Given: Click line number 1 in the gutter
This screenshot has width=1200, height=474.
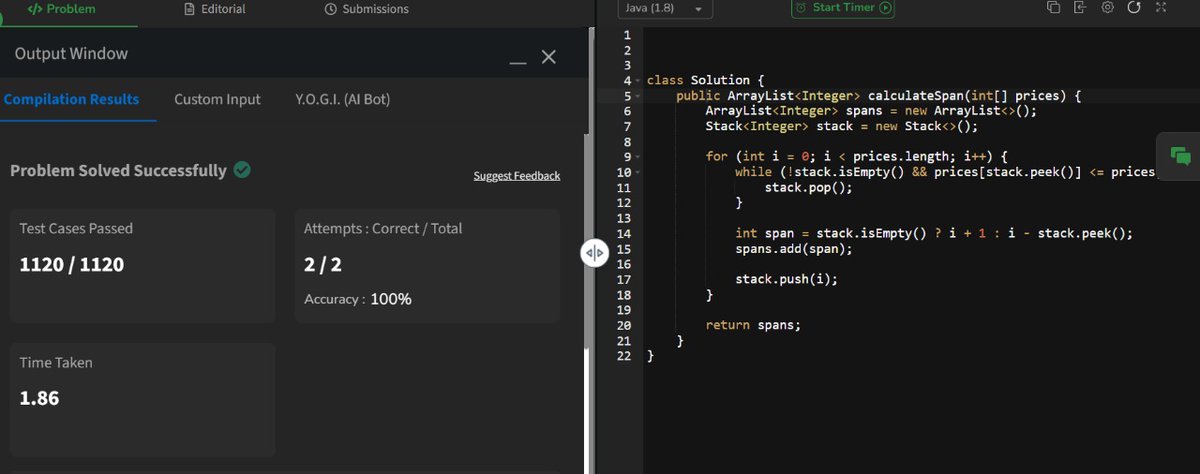Looking at the screenshot, I should tap(627, 35).
